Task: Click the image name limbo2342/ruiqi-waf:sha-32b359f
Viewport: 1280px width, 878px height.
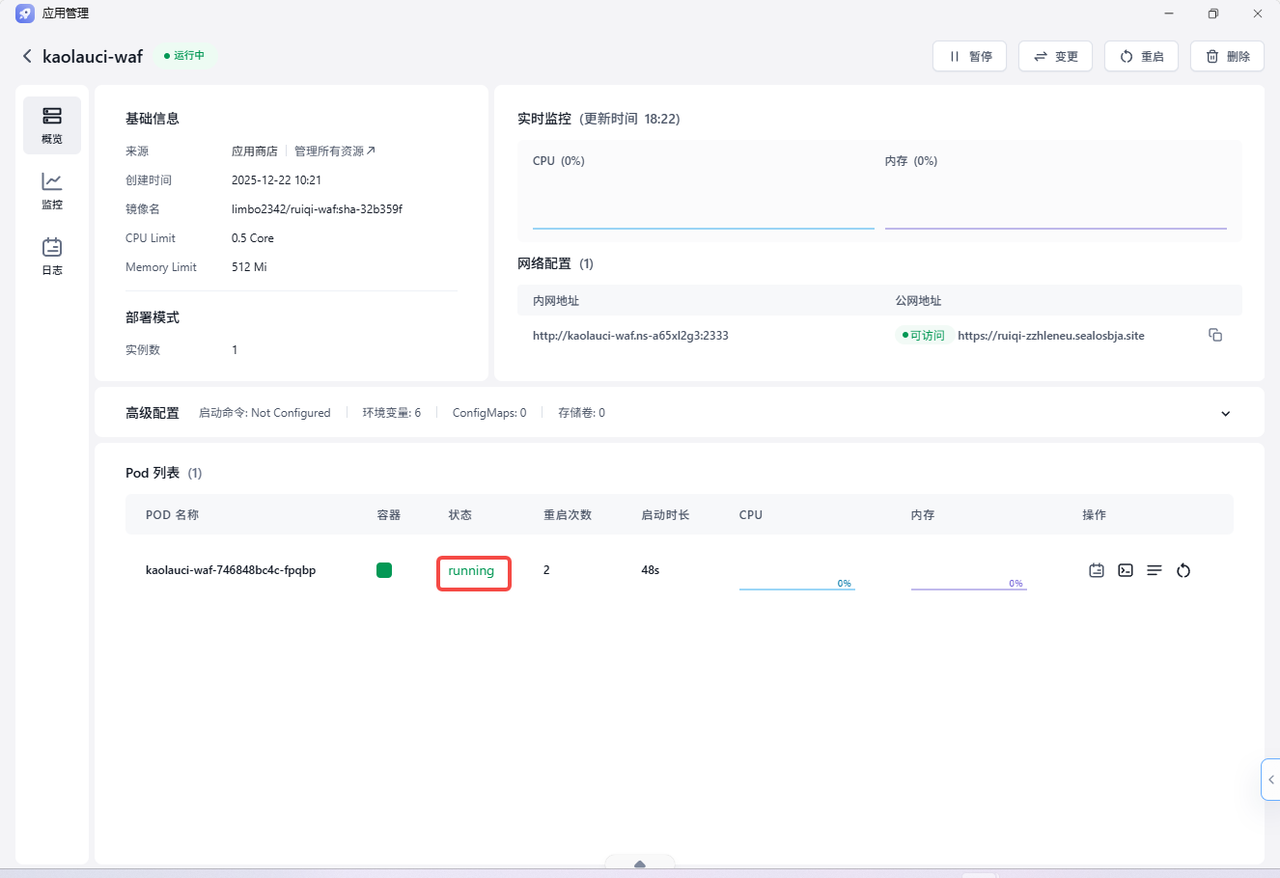Action: [317, 209]
